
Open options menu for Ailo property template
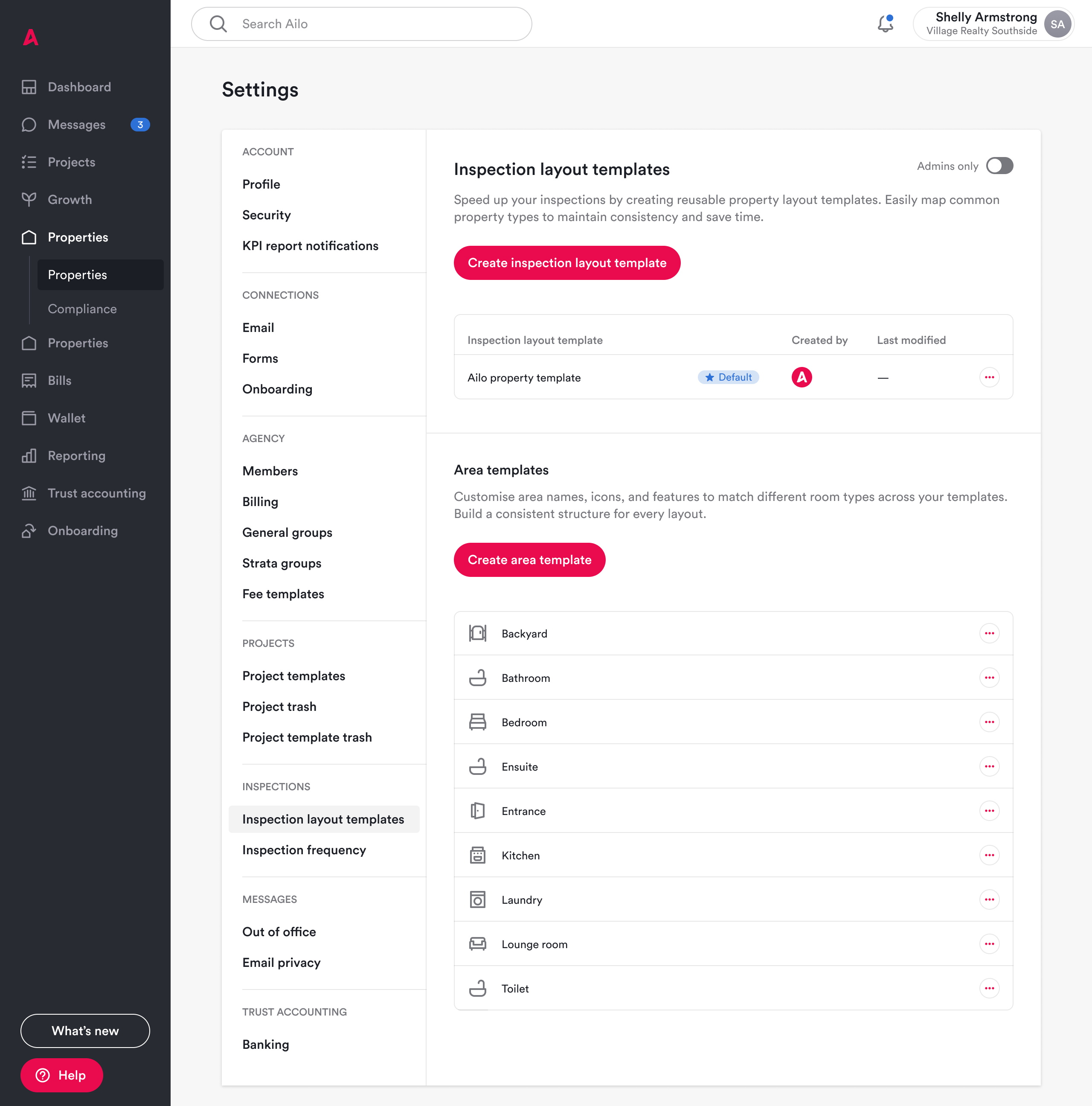[x=989, y=377]
